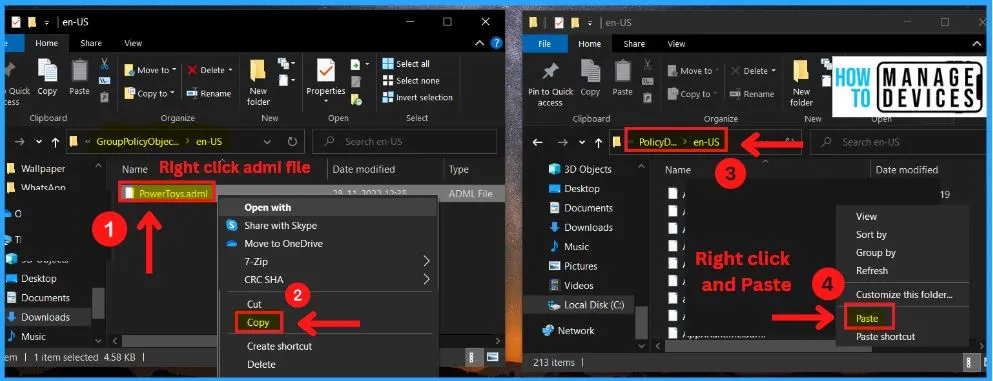
Task: Click Properties icon in left window ribbon
Action: (326, 71)
